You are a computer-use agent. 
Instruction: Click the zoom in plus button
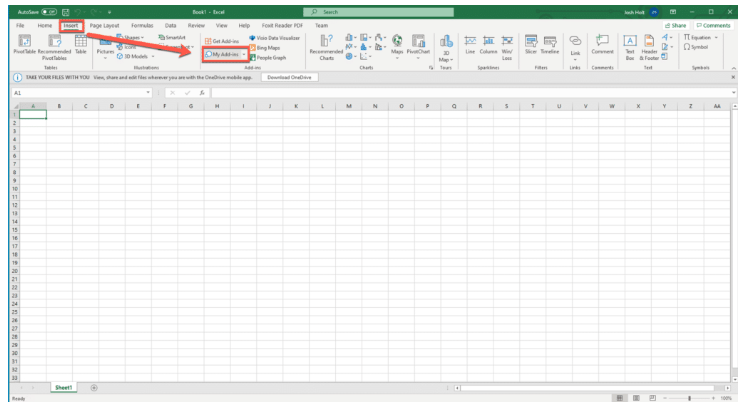[713, 398]
